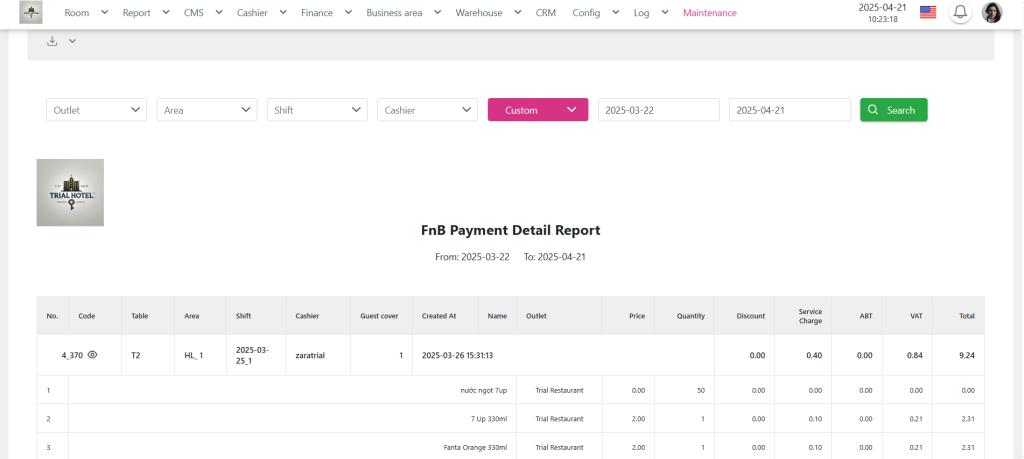Click the green Search button

893,110
